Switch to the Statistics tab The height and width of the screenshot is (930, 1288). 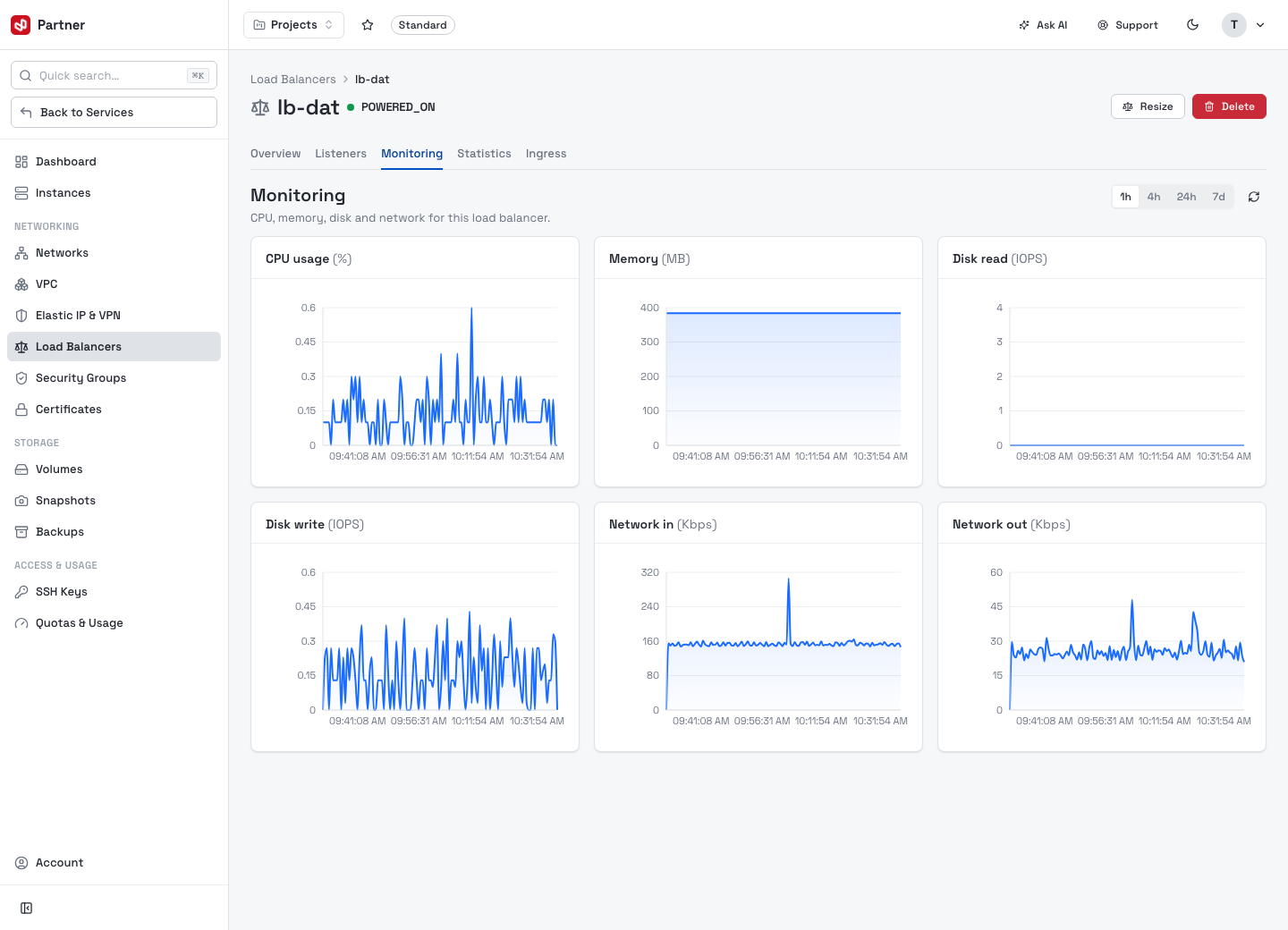click(x=484, y=154)
